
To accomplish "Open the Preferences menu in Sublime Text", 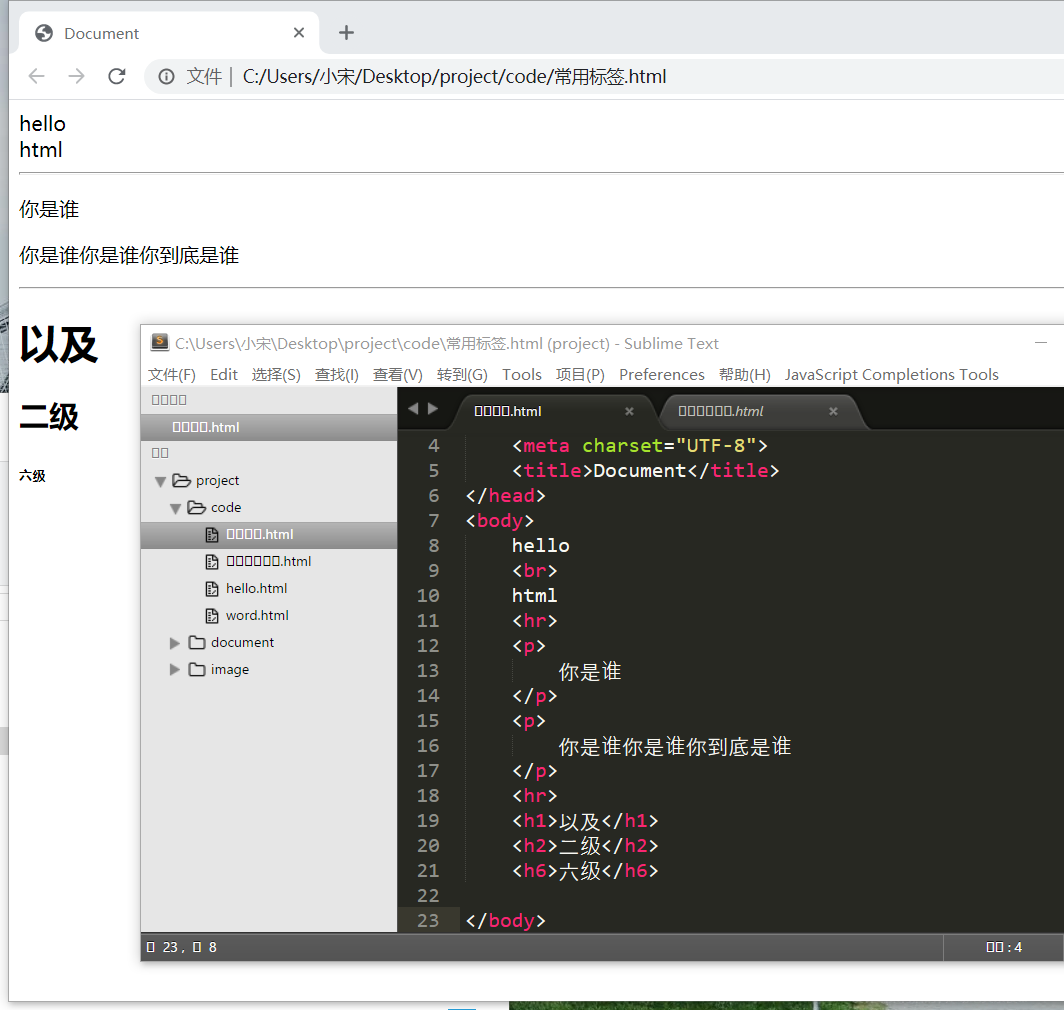I will 661,374.
